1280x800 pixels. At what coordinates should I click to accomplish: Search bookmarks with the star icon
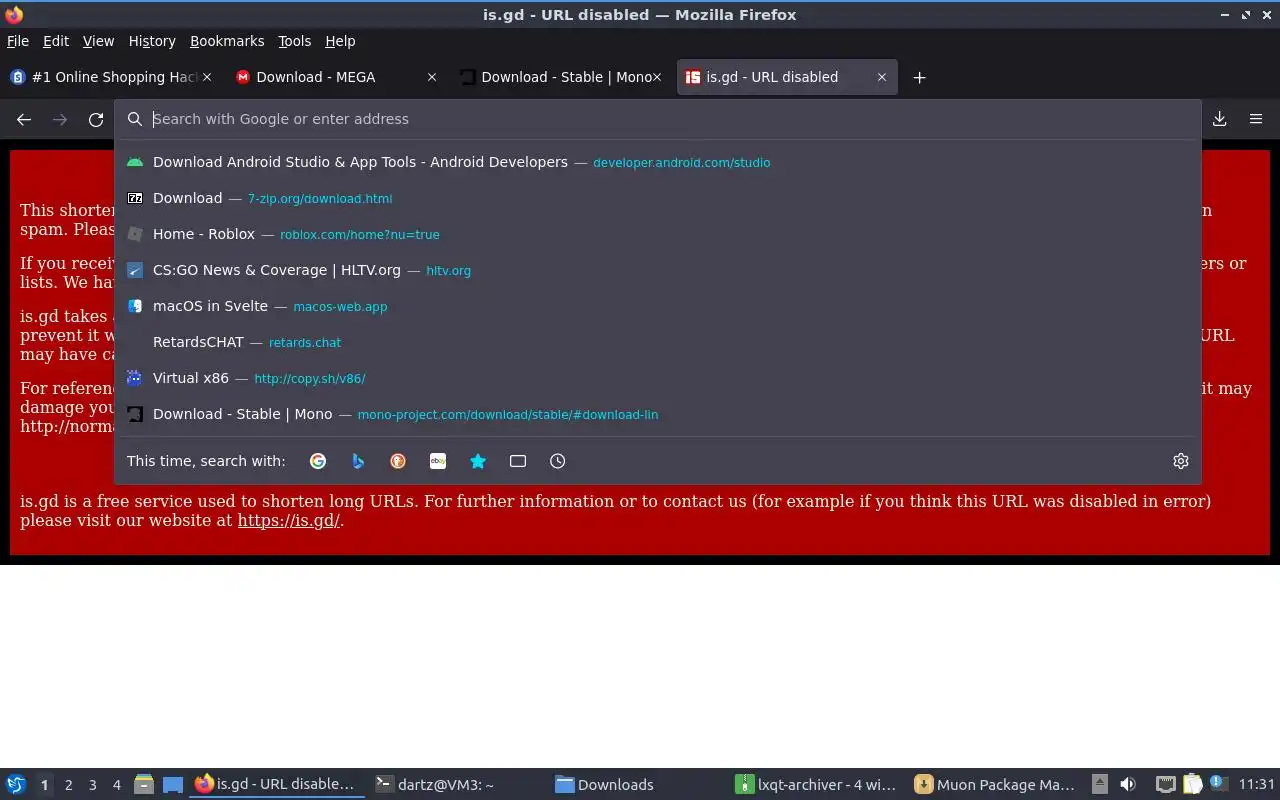click(478, 461)
